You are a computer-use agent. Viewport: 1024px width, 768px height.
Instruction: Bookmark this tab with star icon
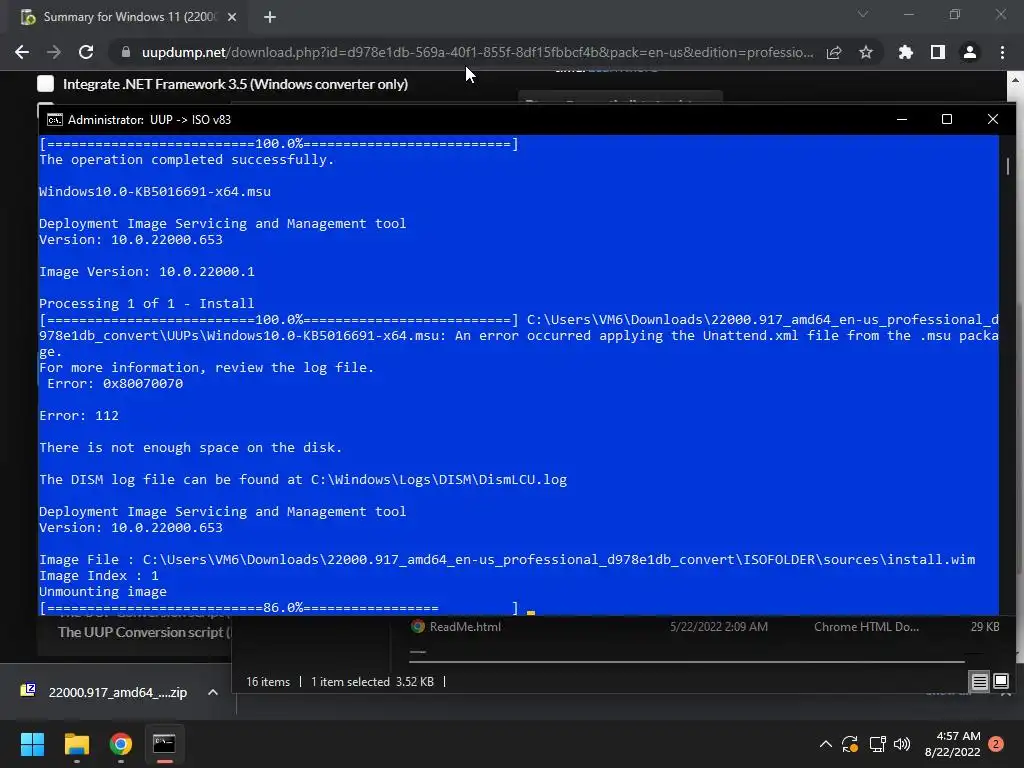tap(866, 52)
